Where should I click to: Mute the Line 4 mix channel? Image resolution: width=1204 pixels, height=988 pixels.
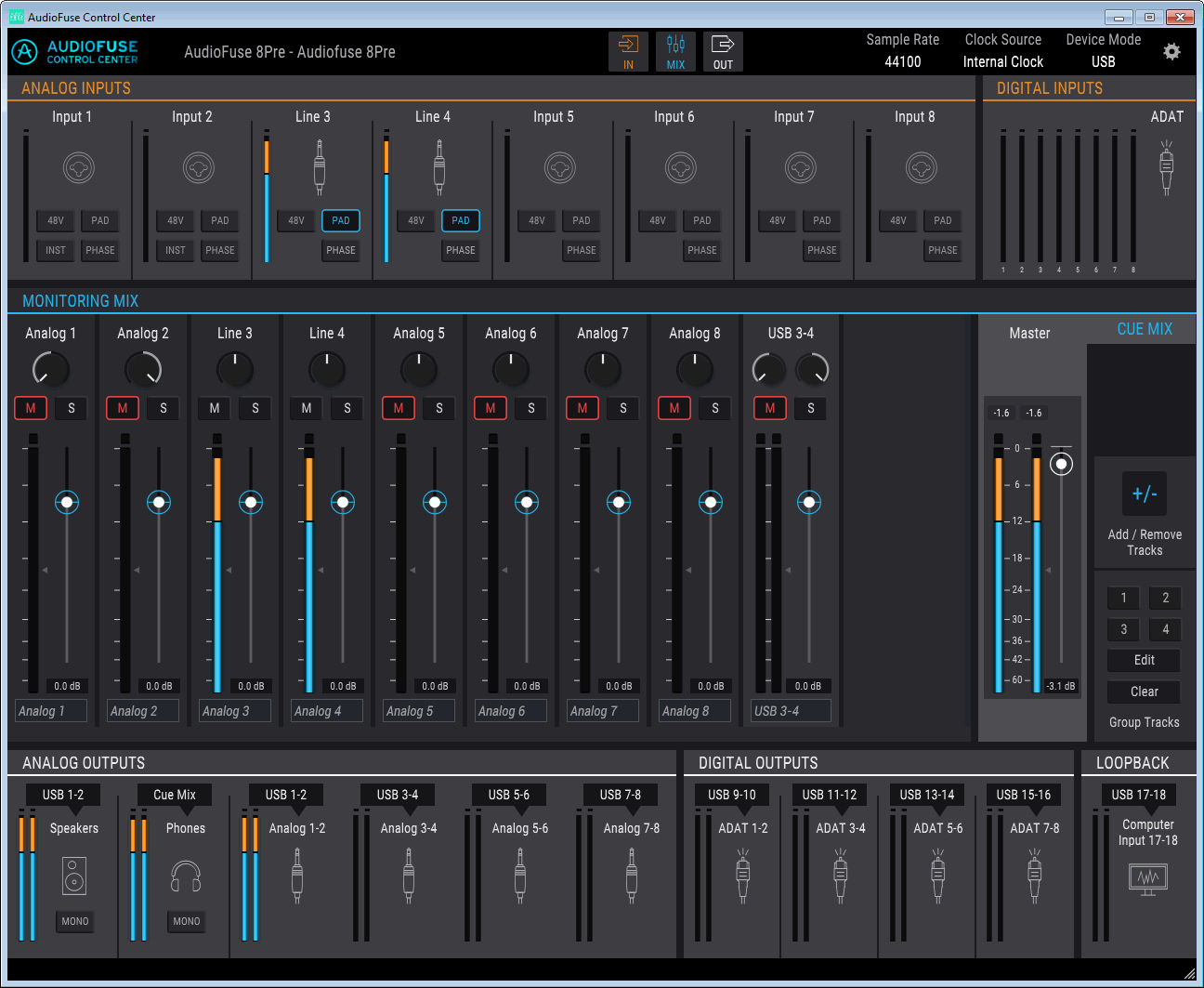307,408
